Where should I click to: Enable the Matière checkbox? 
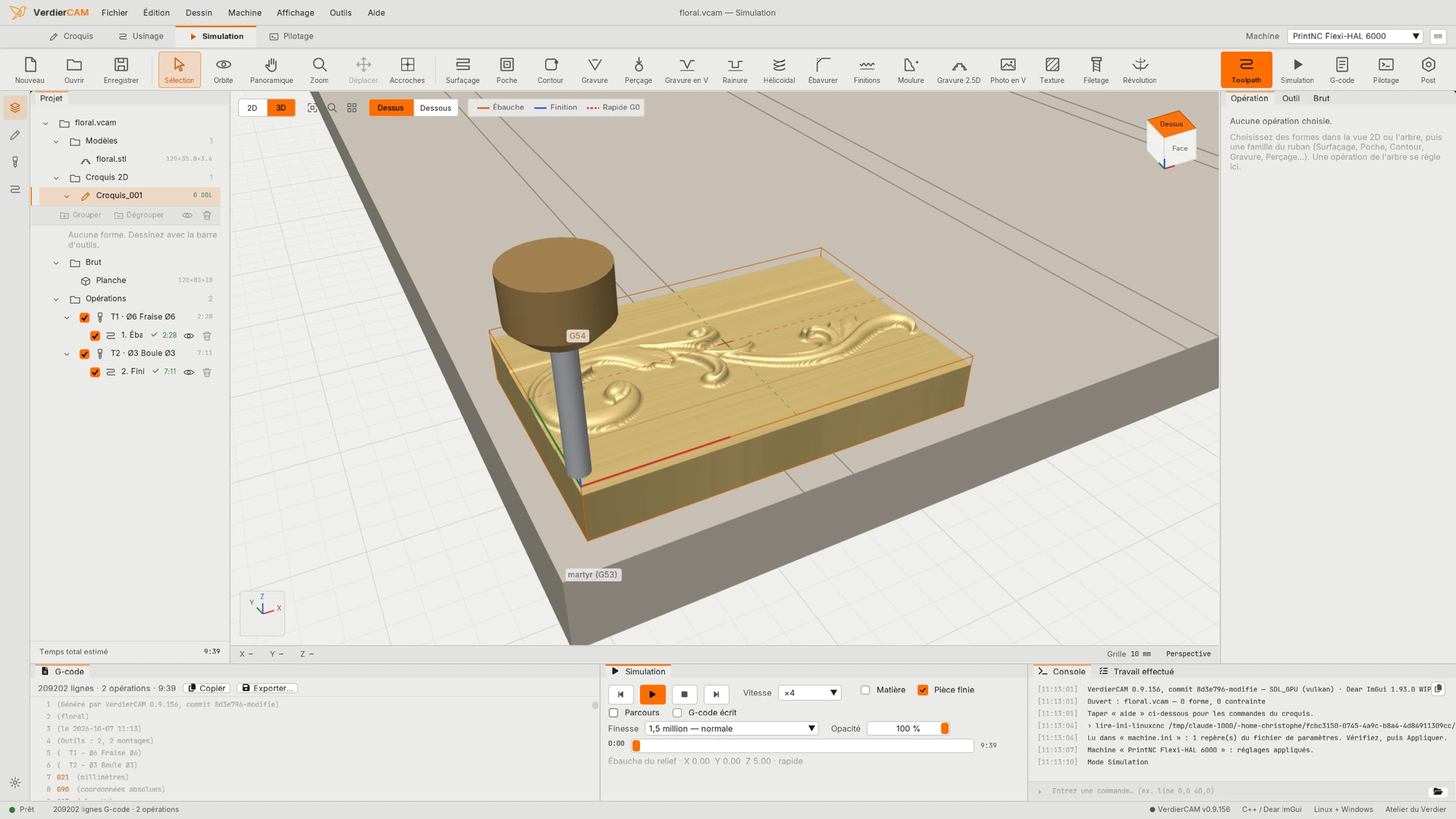pos(865,690)
